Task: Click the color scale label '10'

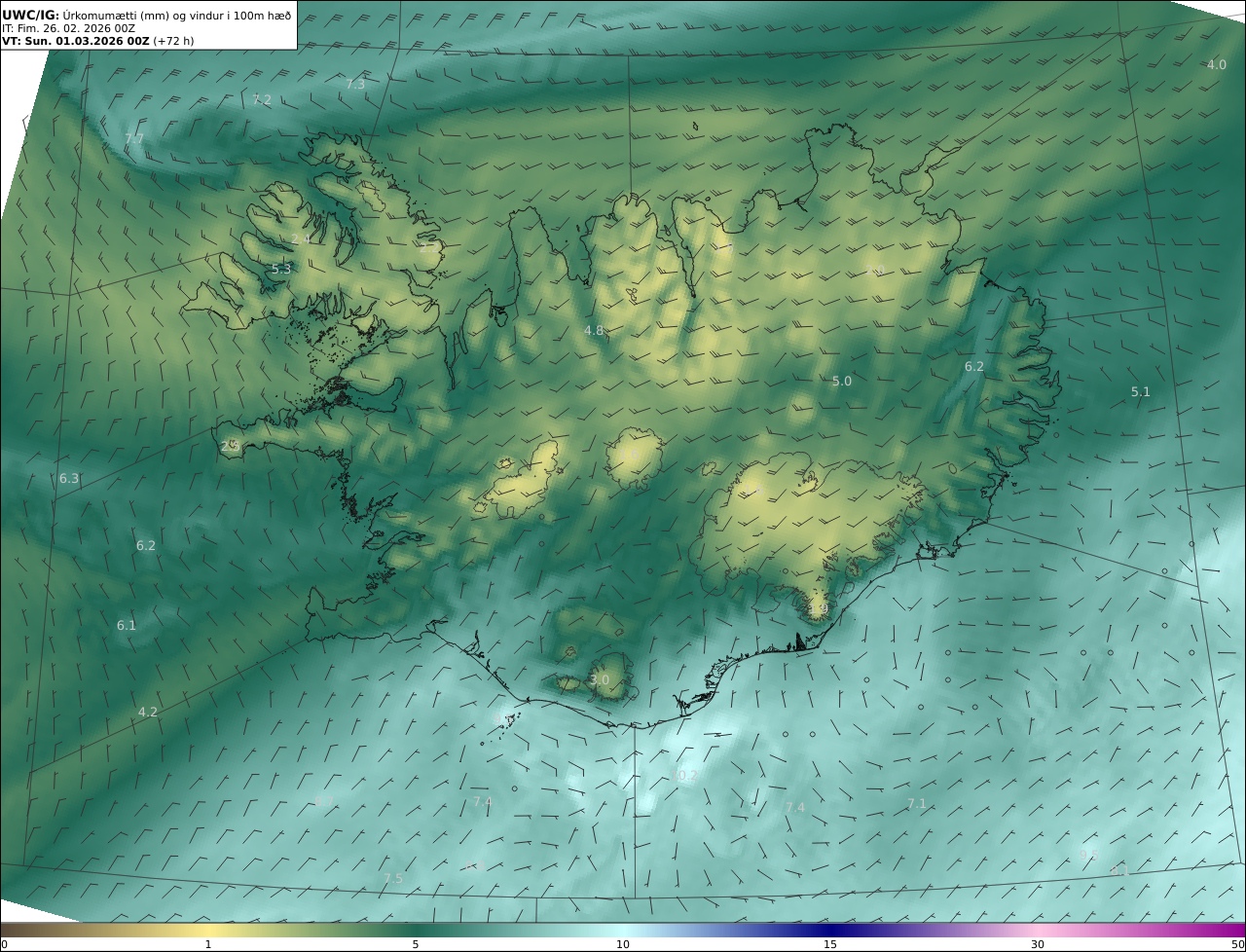Action: point(623,944)
